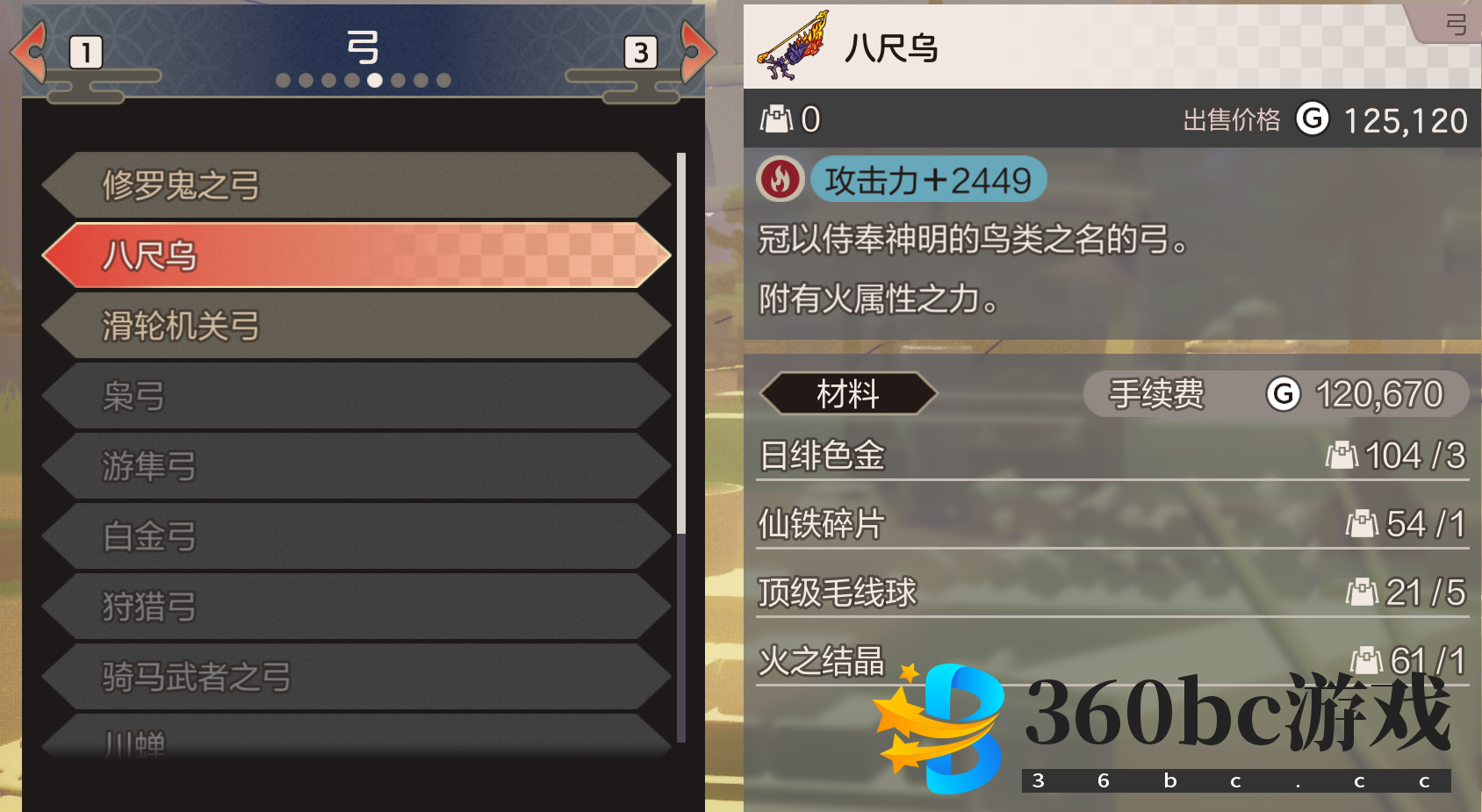Click the storage icon beside 顶级毛线球 count
Screen dimensions: 1482x812
(x=1362, y=593)
